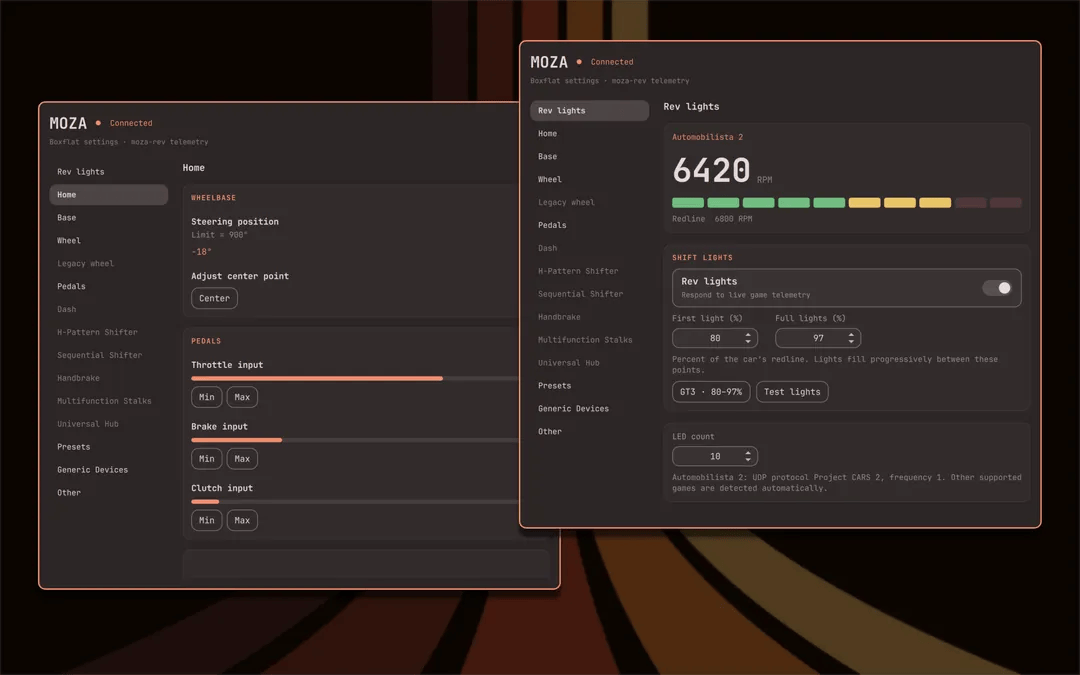This screenshot has width=1080, height=675.
Task: Click the Throttle input level bar
Action: (355, 378)
